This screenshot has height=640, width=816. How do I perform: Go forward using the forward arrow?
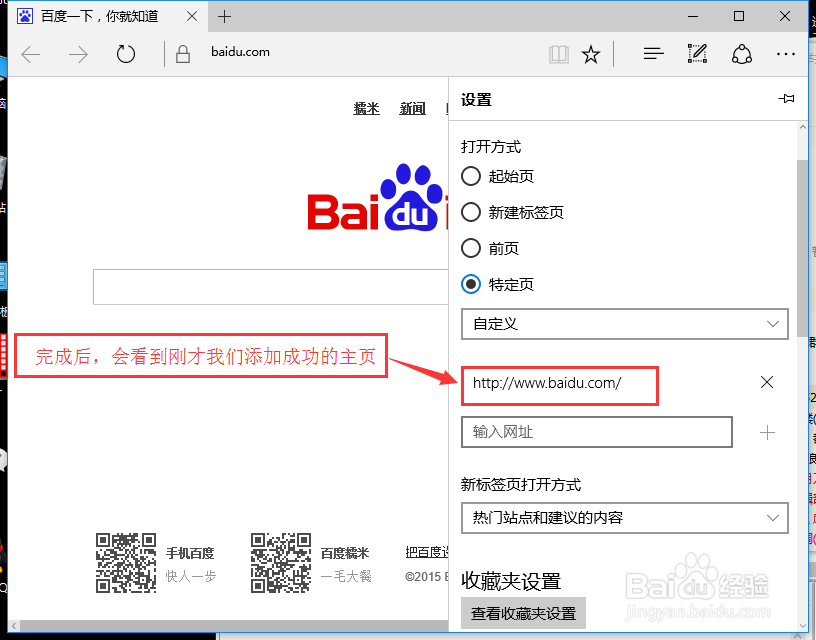[79, 54]
